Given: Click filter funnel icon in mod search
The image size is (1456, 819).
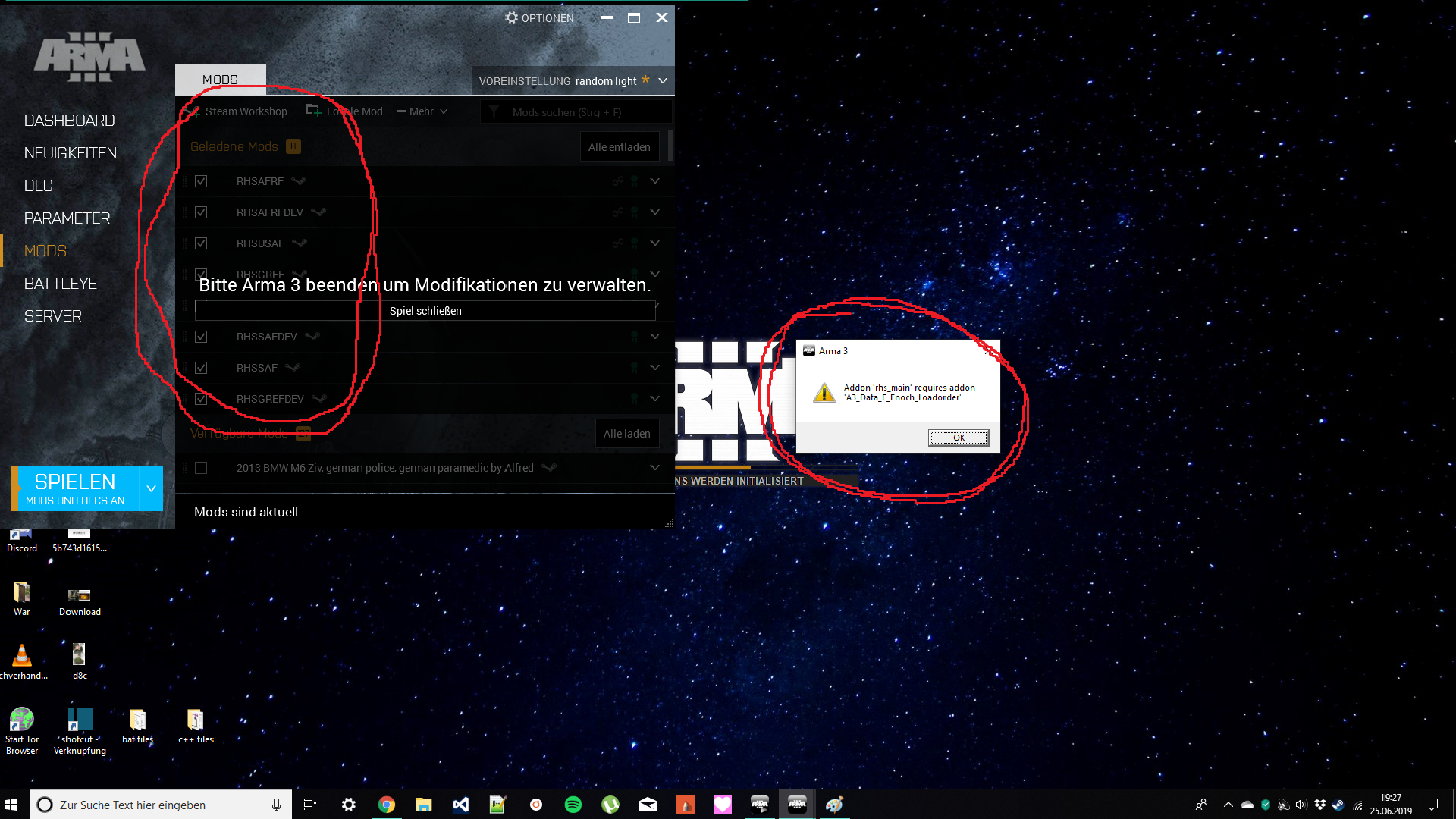Looking at the screenshot, I should [x=494, y=112].
